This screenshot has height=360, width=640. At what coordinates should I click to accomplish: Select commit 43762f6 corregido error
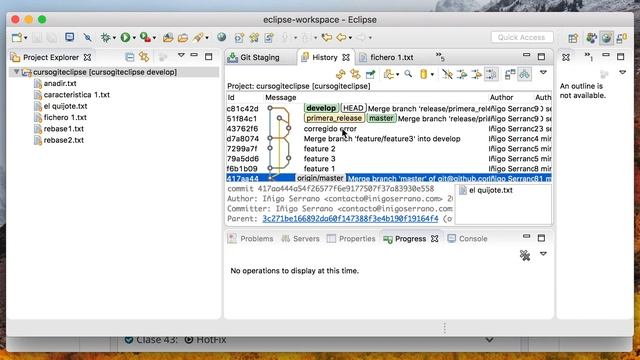389,129
